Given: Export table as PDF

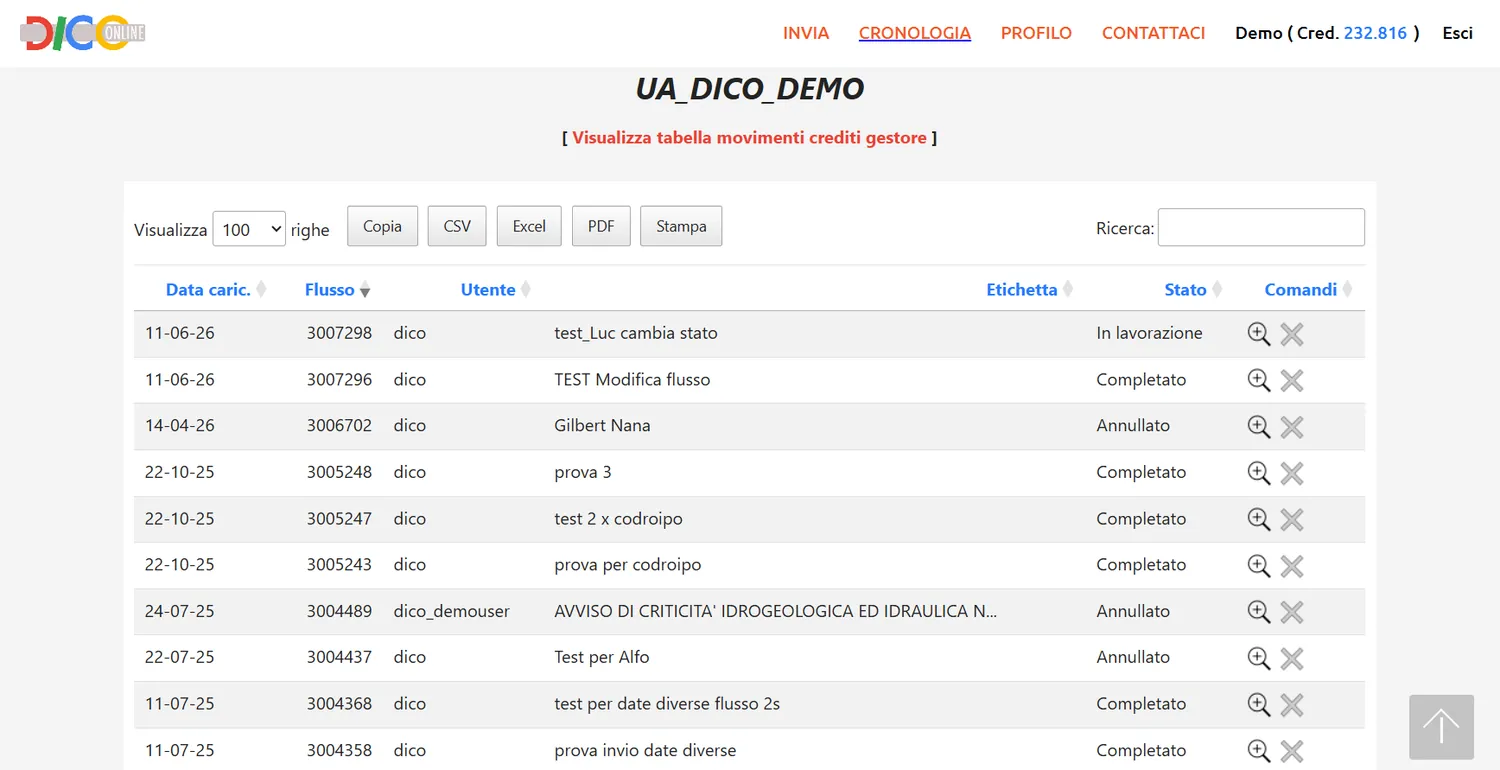Looking at the screenshot, I should 601,226.
